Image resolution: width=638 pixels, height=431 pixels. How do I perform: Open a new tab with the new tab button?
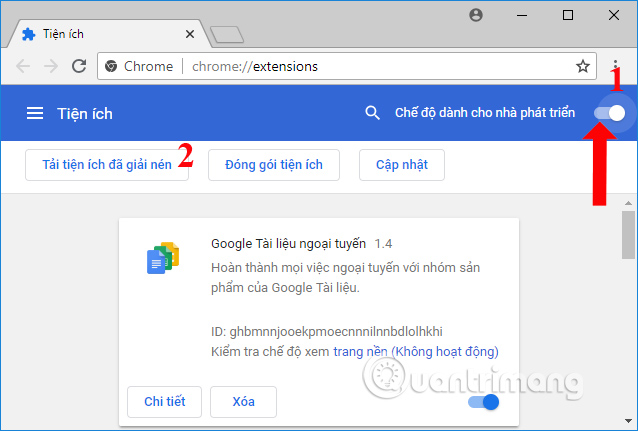coord(227,35)
